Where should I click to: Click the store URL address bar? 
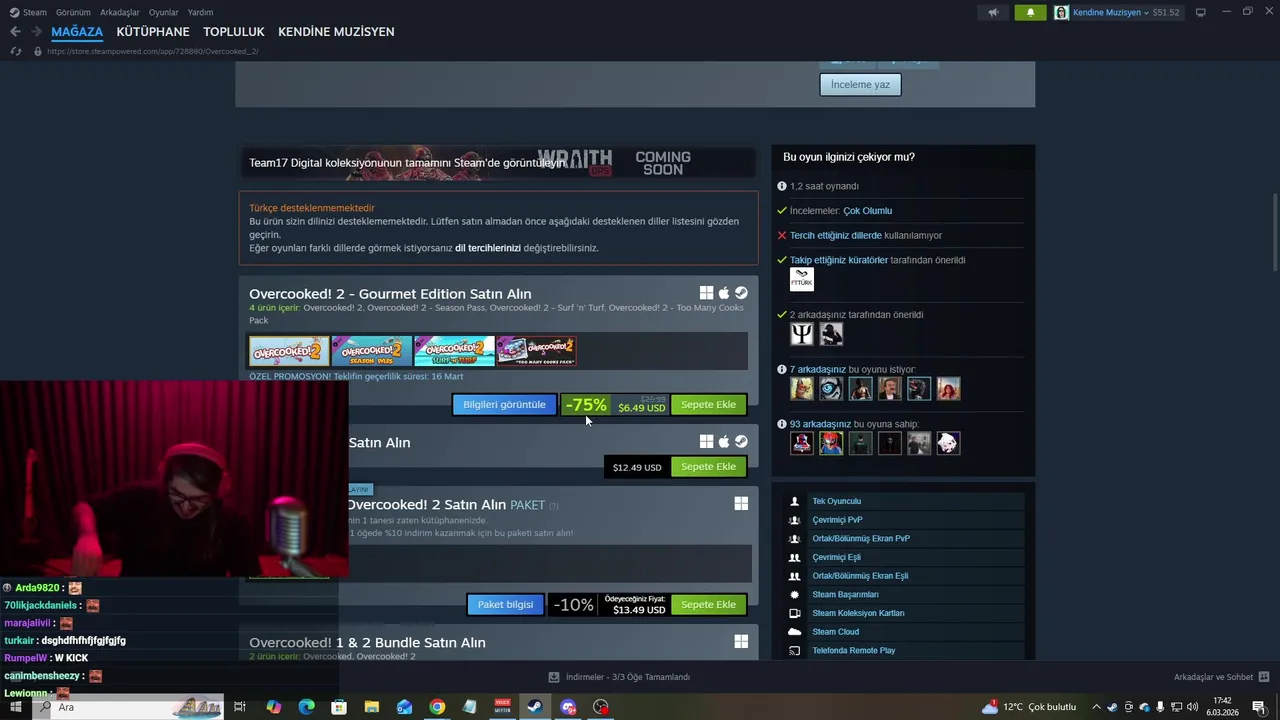(x=152, y=51)
